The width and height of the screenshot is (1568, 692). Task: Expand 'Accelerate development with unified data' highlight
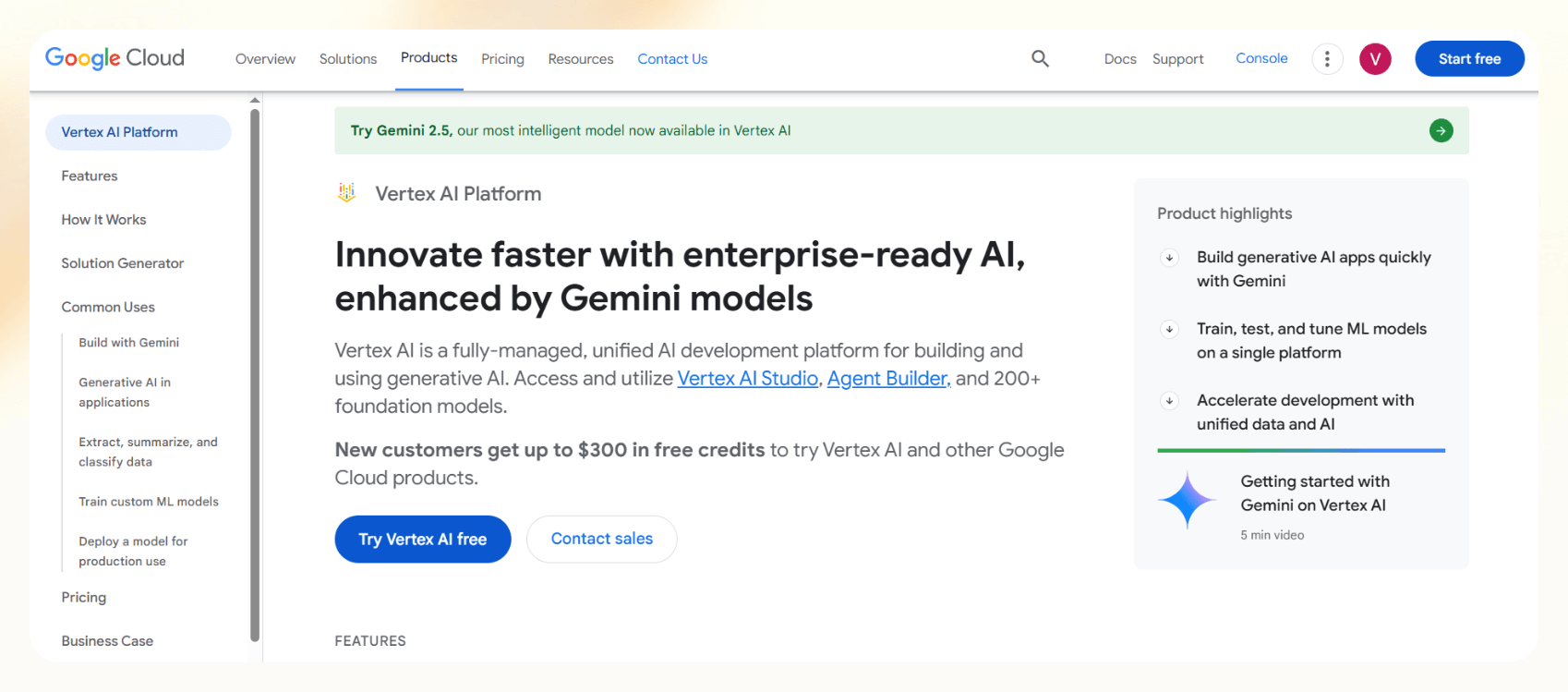(1169, 400)
